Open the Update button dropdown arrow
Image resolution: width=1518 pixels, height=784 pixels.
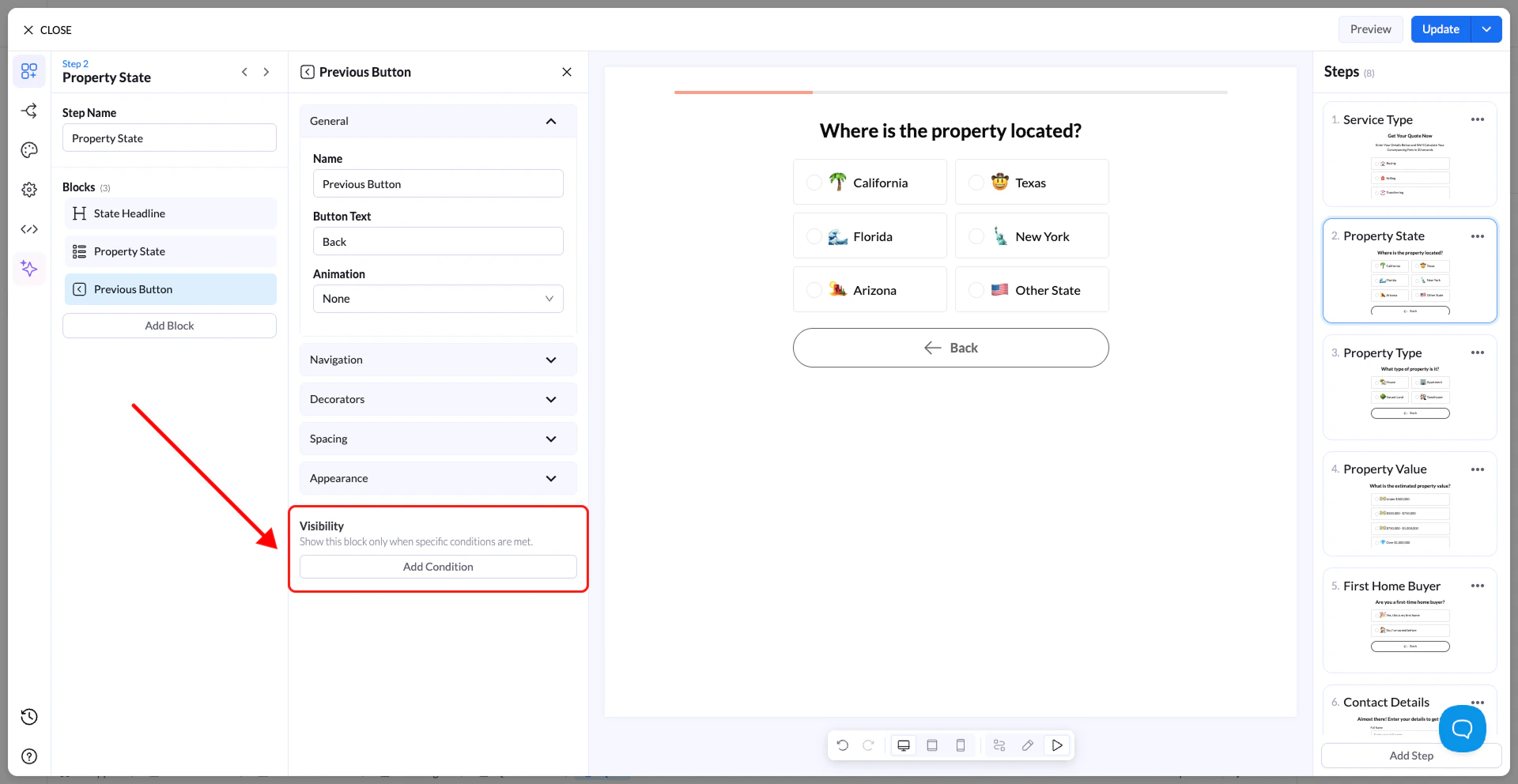(1486, 29)
